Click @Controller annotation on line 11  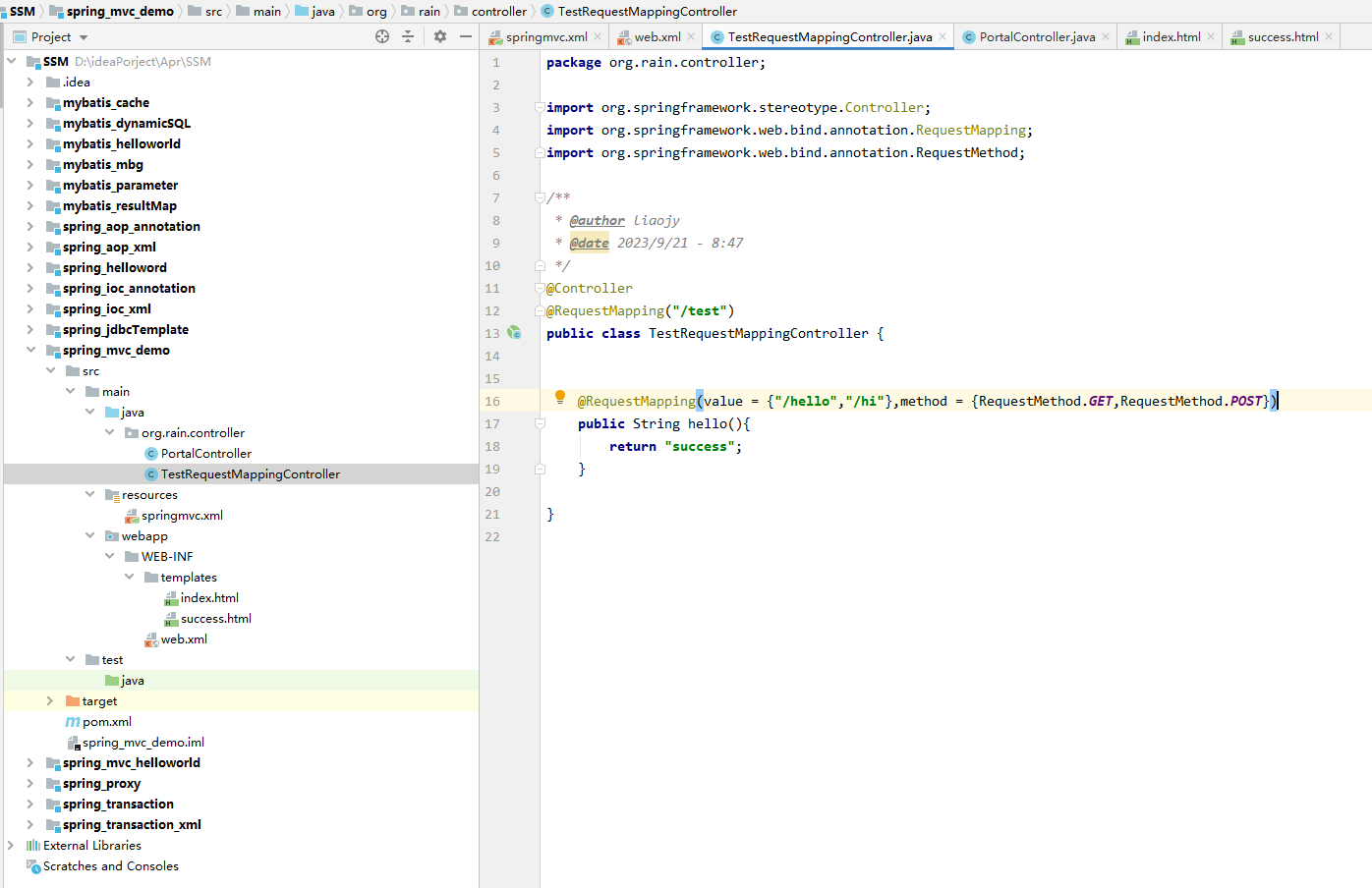tap(590, 288)
